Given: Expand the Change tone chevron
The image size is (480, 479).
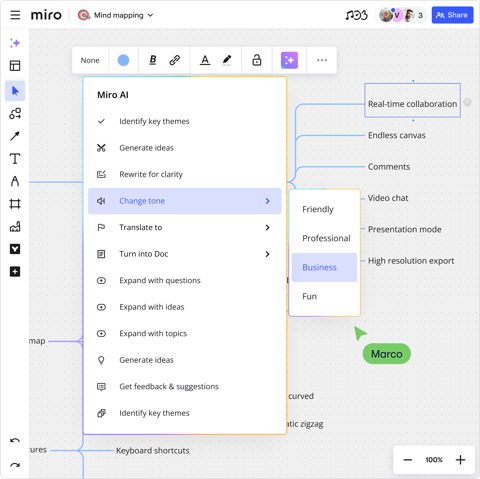Looking at the screenshot, I should 267,201.
